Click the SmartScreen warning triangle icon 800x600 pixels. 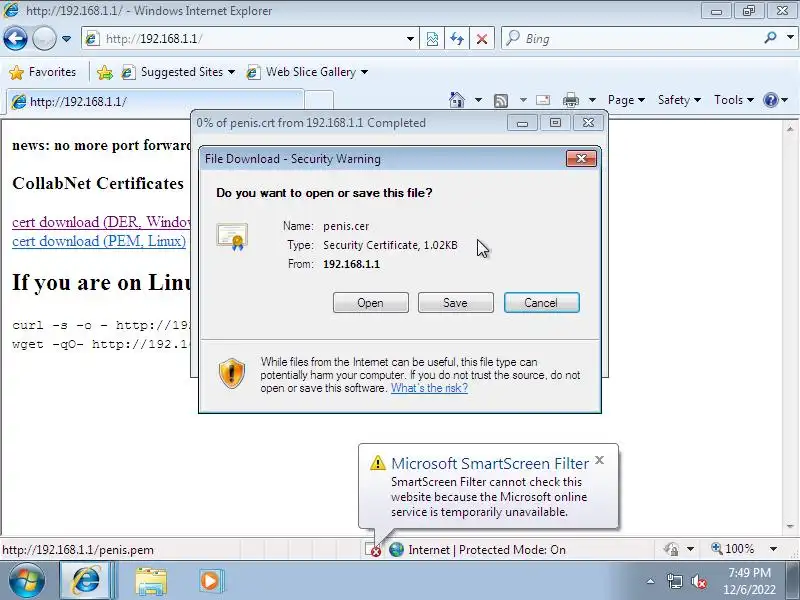click(x=378, y=463)
